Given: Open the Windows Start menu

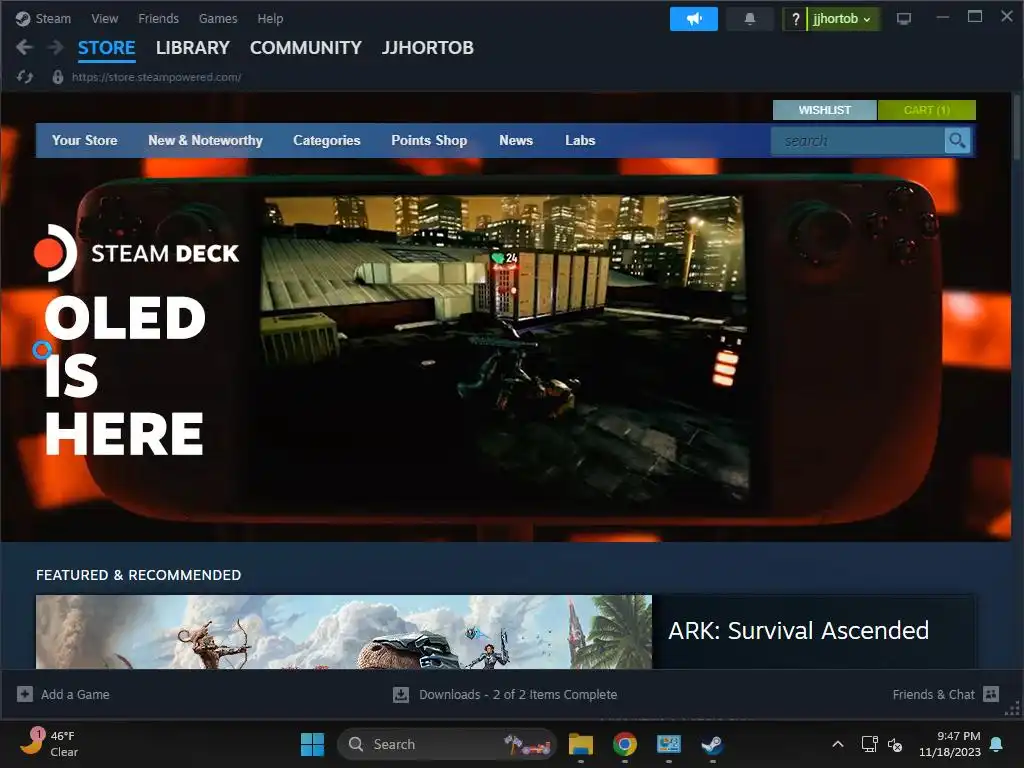Looking at the screenshot, I should pos(312,744).
